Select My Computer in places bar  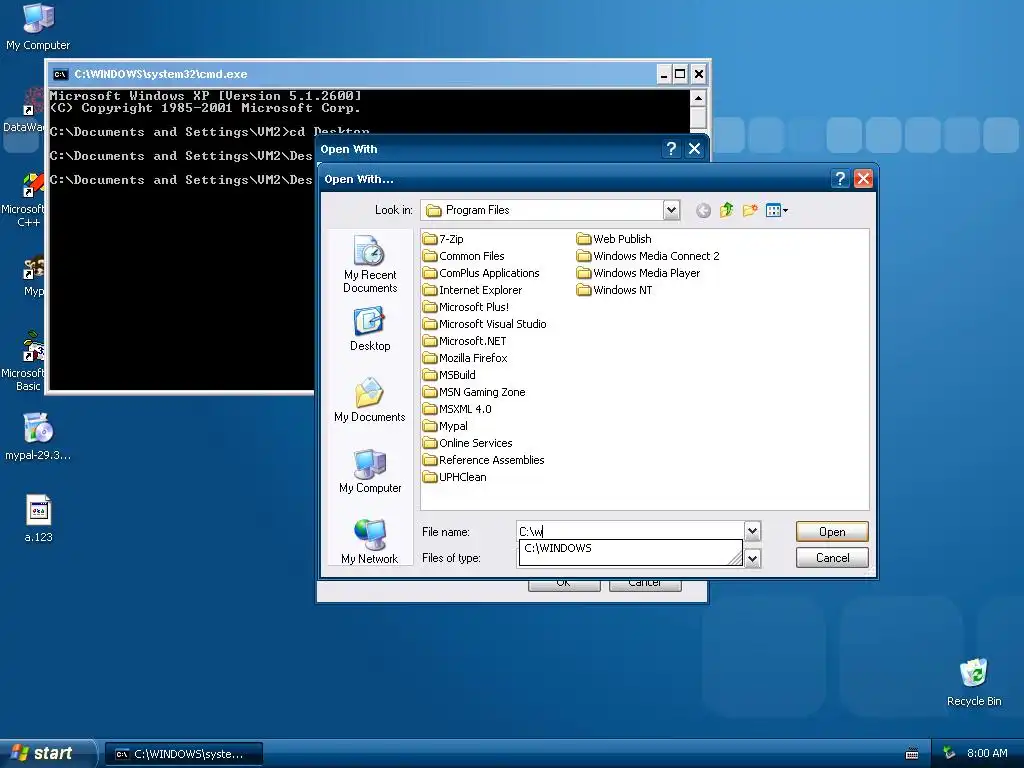click(370, 471)
